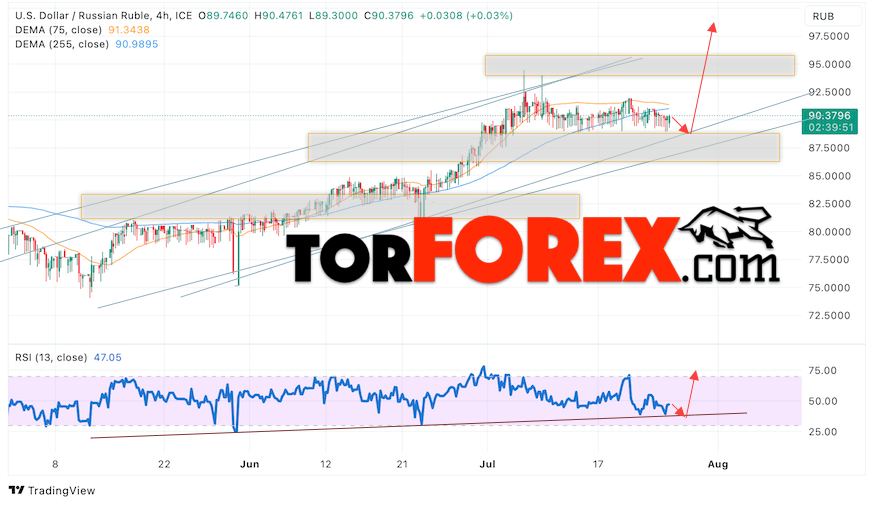Click the 87.5000 price axis label
The height and width of the screenshot is (505, 874).
(x=829, y=148)
